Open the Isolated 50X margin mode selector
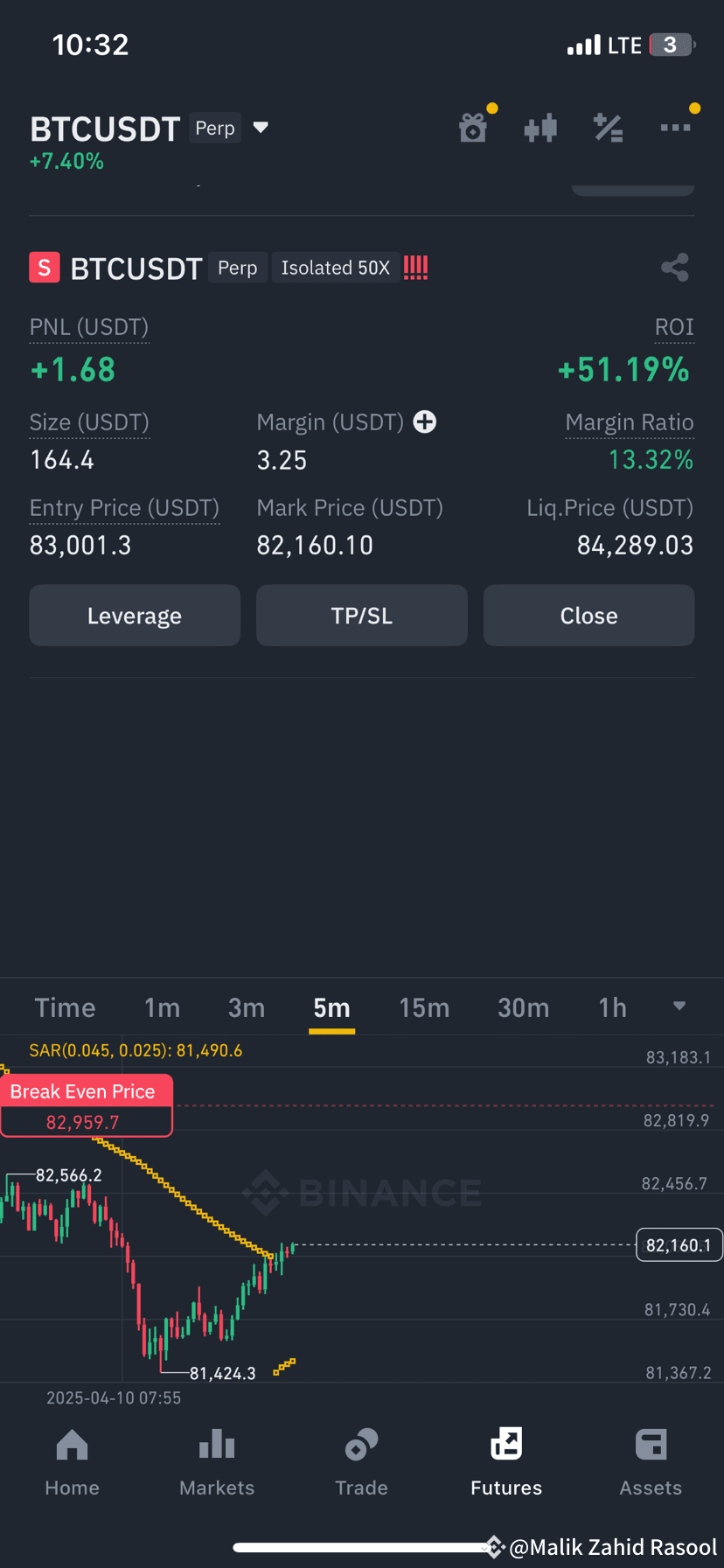 click(x=336, y=268)
